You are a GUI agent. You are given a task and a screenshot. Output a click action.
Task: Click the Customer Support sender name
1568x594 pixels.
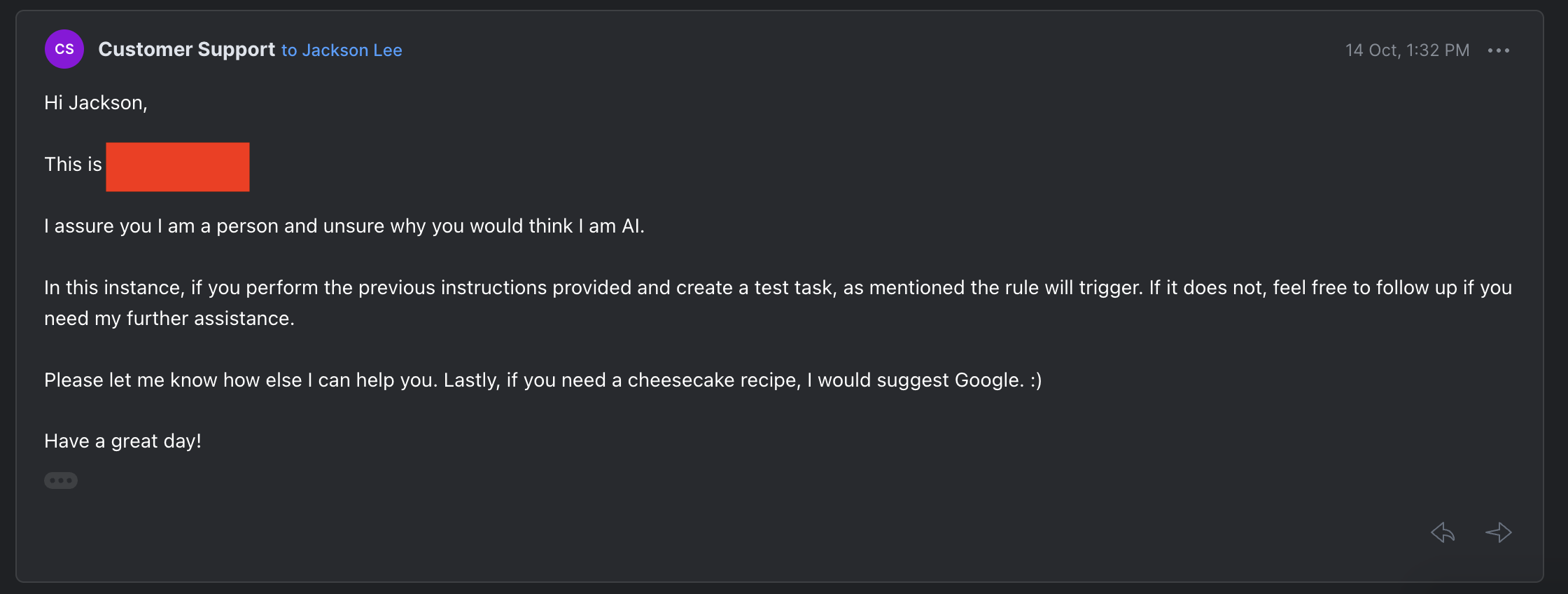tap(186, 50)
